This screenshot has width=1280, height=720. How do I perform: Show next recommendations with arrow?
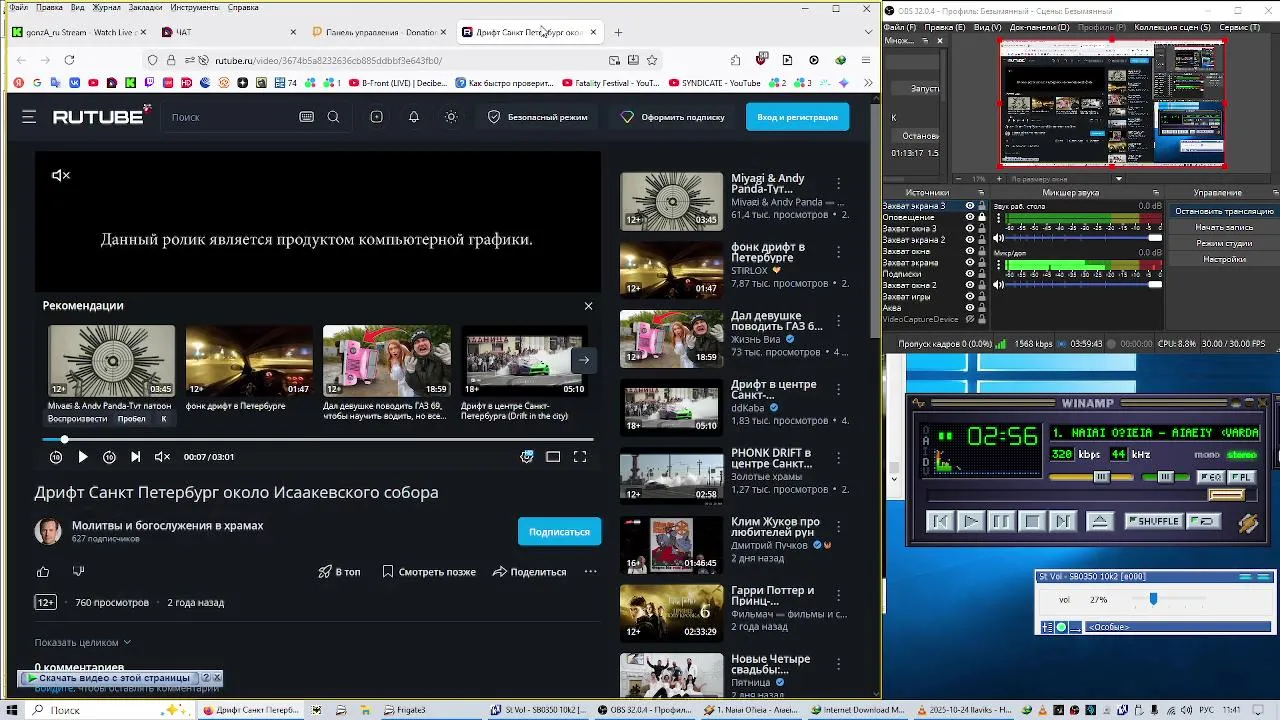click(x=583, y=360)
